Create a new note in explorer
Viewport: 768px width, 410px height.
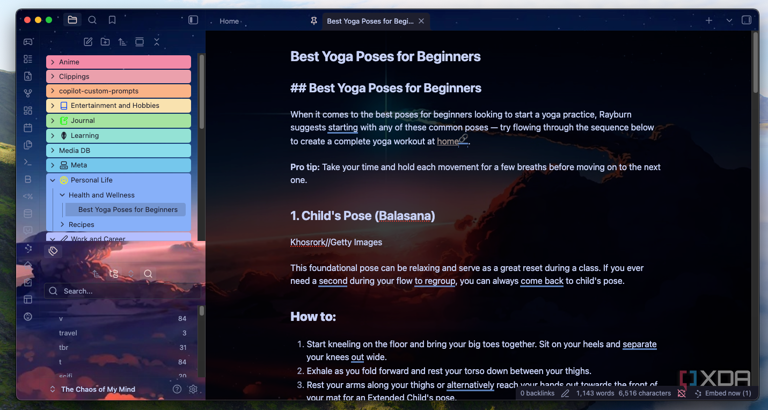tap(88, 42)
